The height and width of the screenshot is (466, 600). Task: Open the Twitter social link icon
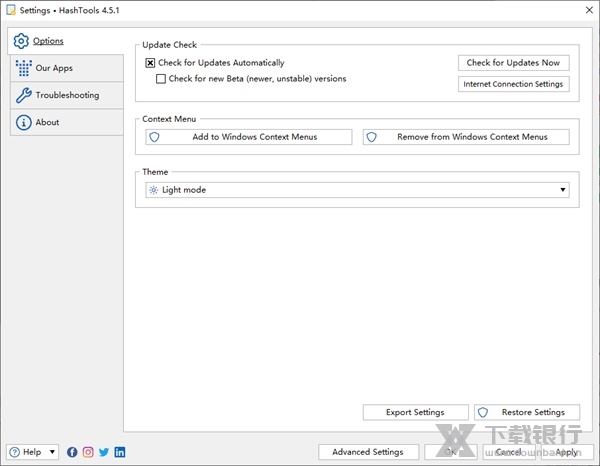point(104,452)
